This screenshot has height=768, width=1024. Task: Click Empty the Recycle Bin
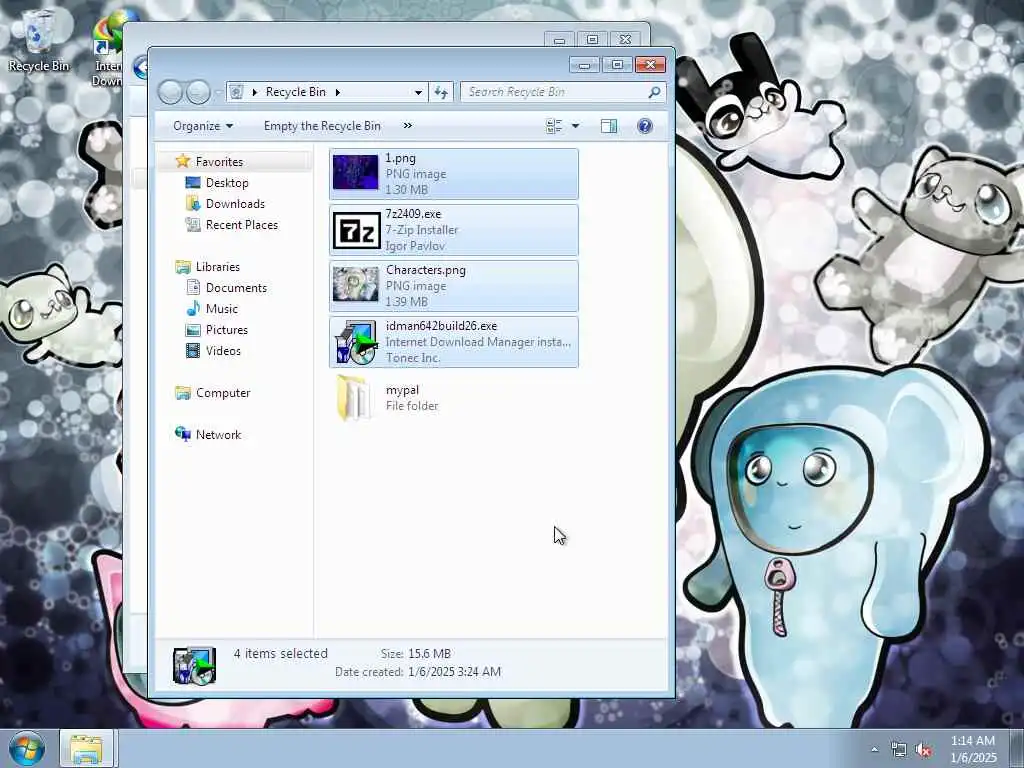[x=322, y=126]
